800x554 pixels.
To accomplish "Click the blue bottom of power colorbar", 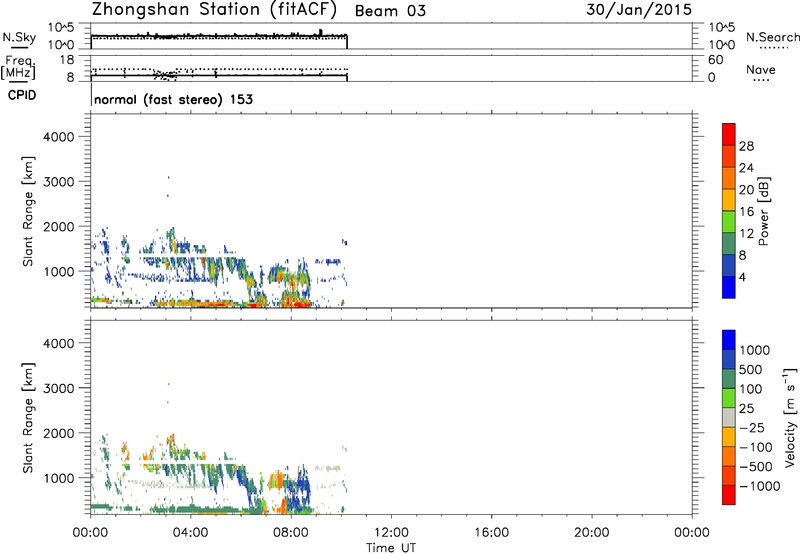I will [x=729, y=287].
